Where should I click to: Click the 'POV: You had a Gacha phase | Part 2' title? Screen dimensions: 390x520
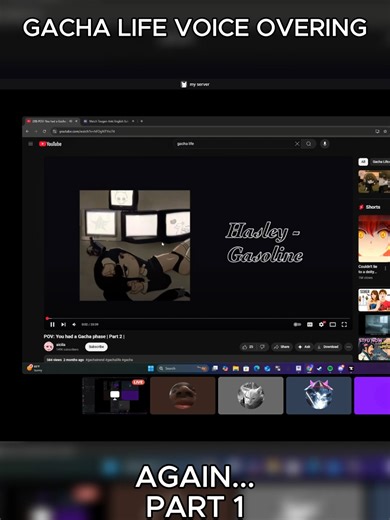(84, 336)
